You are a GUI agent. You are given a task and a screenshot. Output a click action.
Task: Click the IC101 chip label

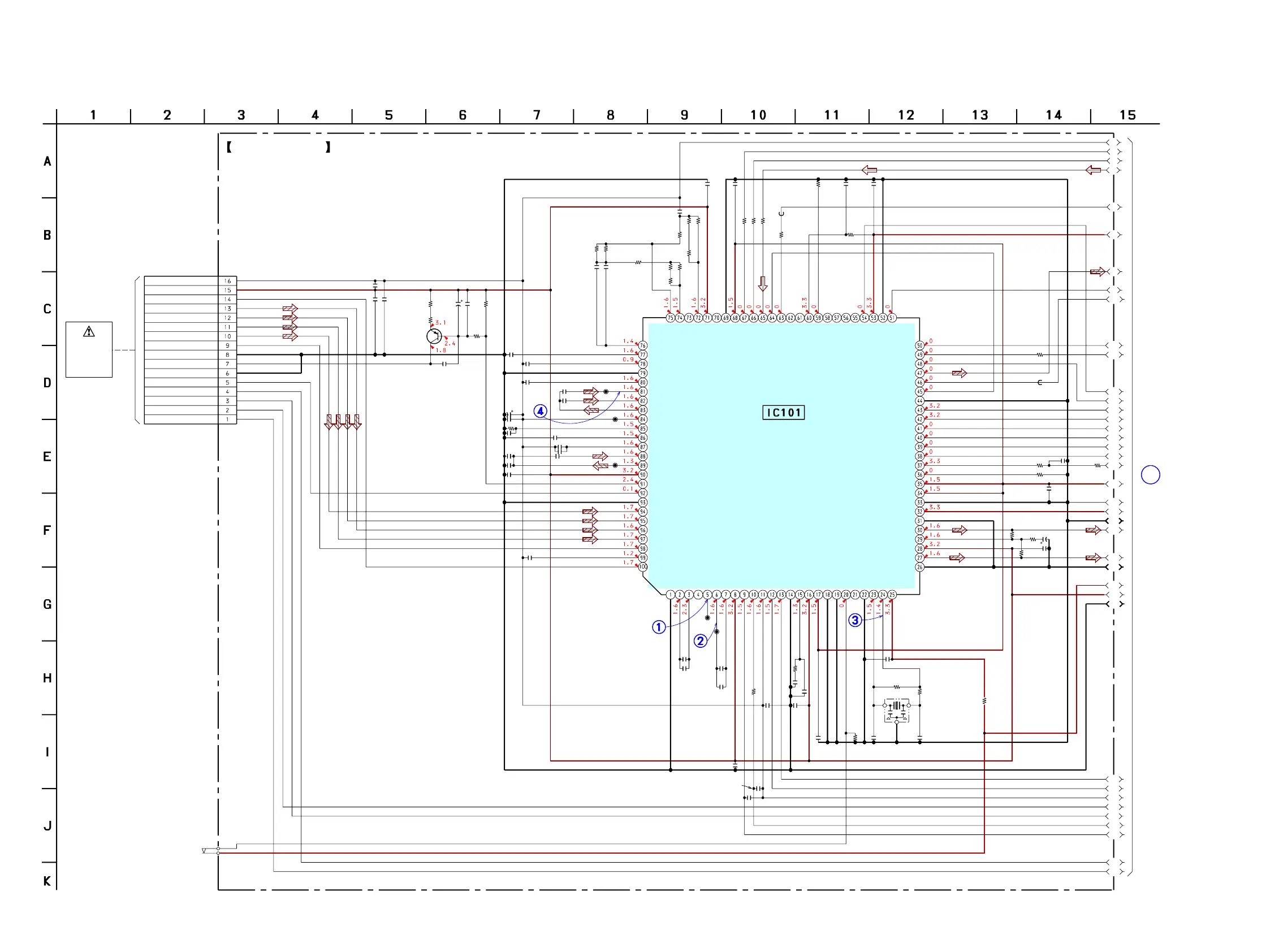point(783,413)
